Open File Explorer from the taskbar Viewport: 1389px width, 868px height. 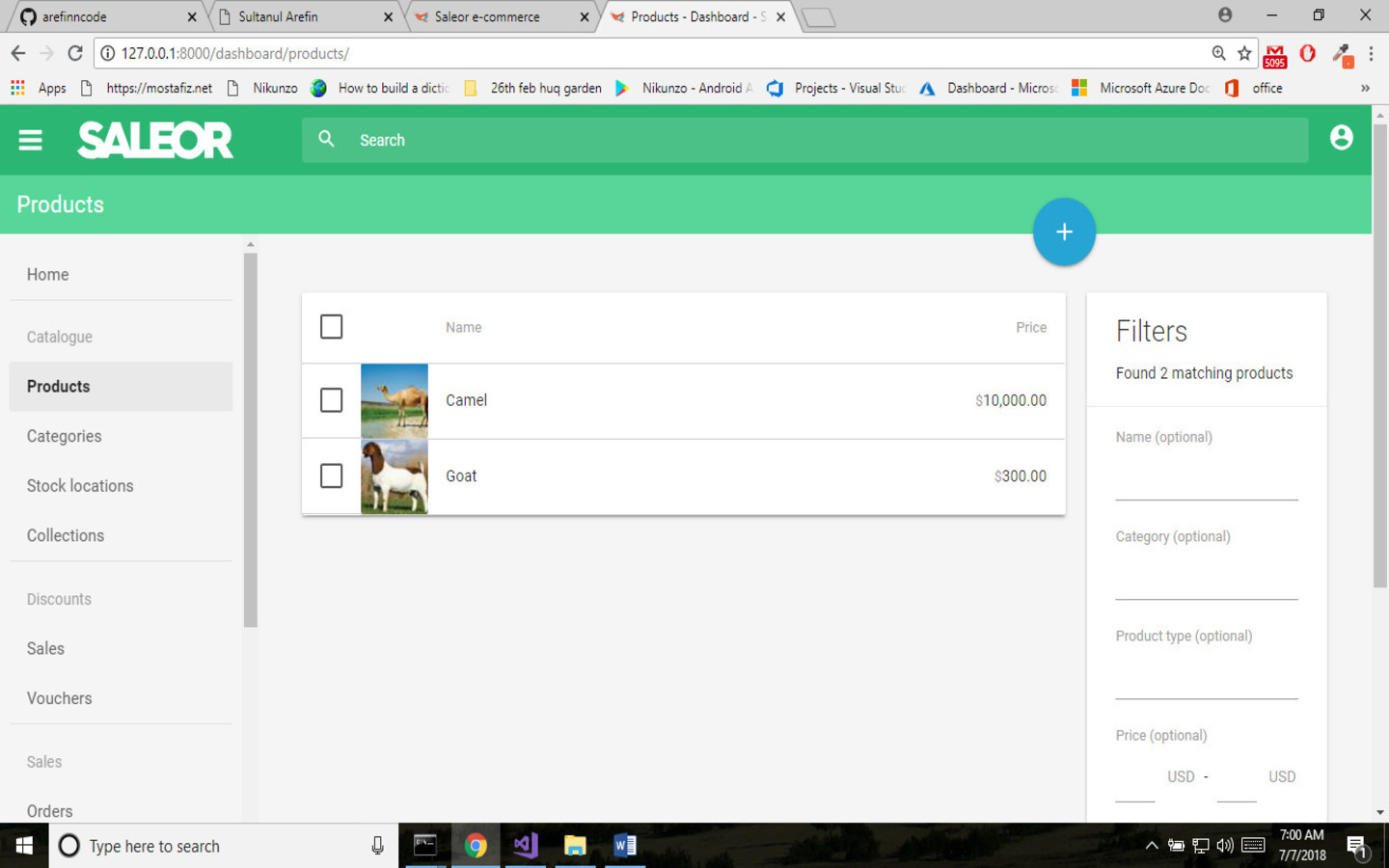tap(575, 846)
